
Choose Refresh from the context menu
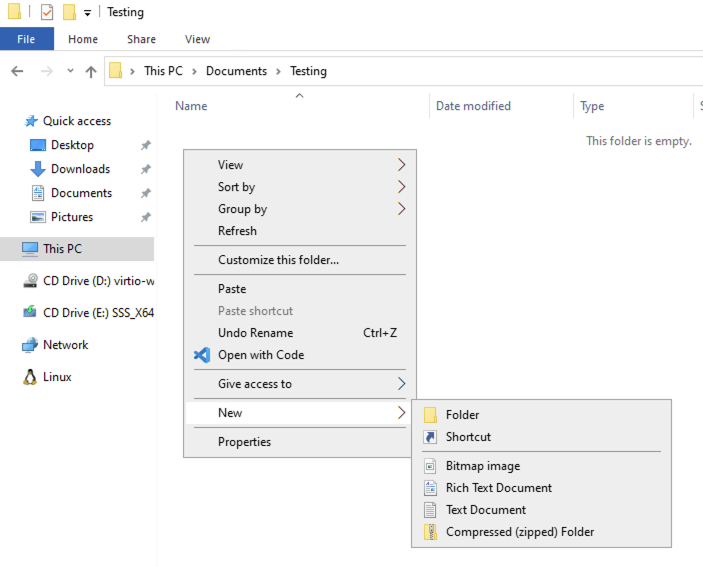(237, 231)
